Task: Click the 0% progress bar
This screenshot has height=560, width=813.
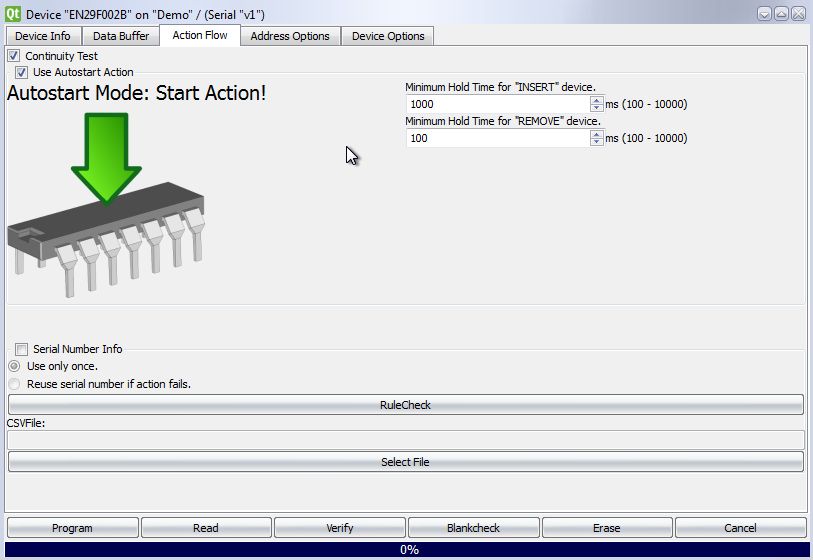Action: [406, 550]
